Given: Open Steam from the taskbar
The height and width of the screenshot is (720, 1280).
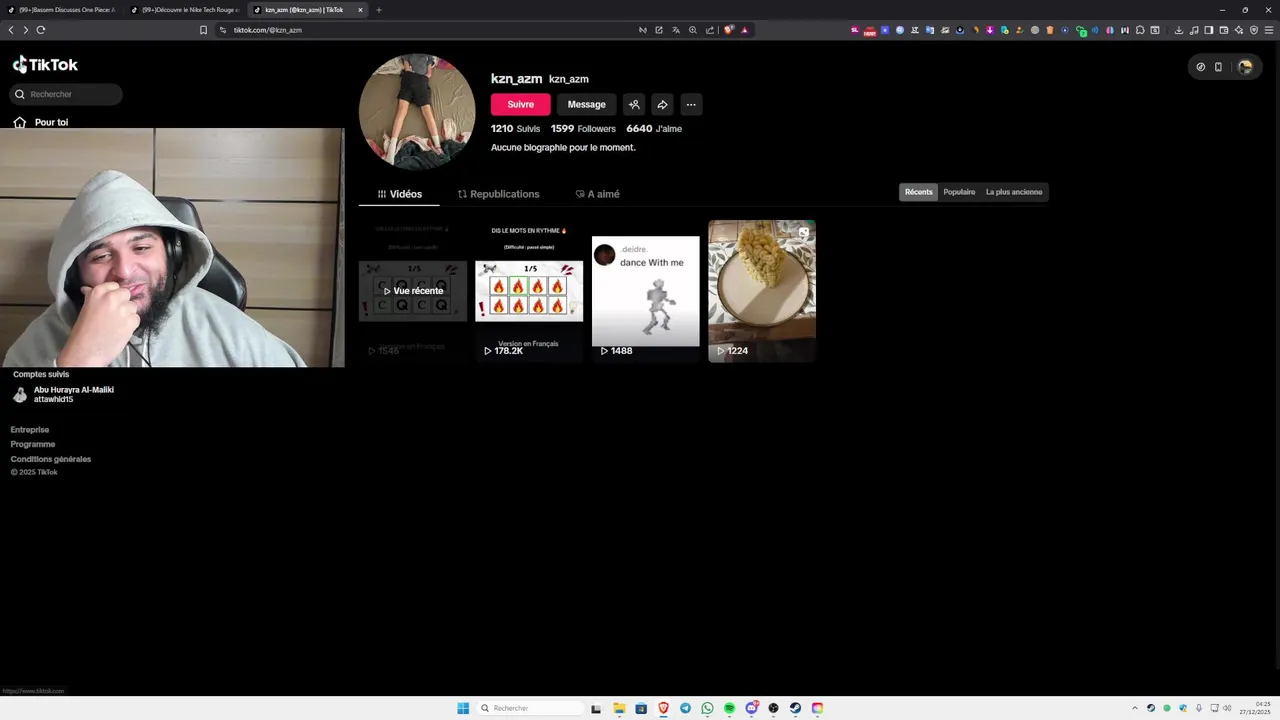Looking at the screenshot, I should coord(795,708).
